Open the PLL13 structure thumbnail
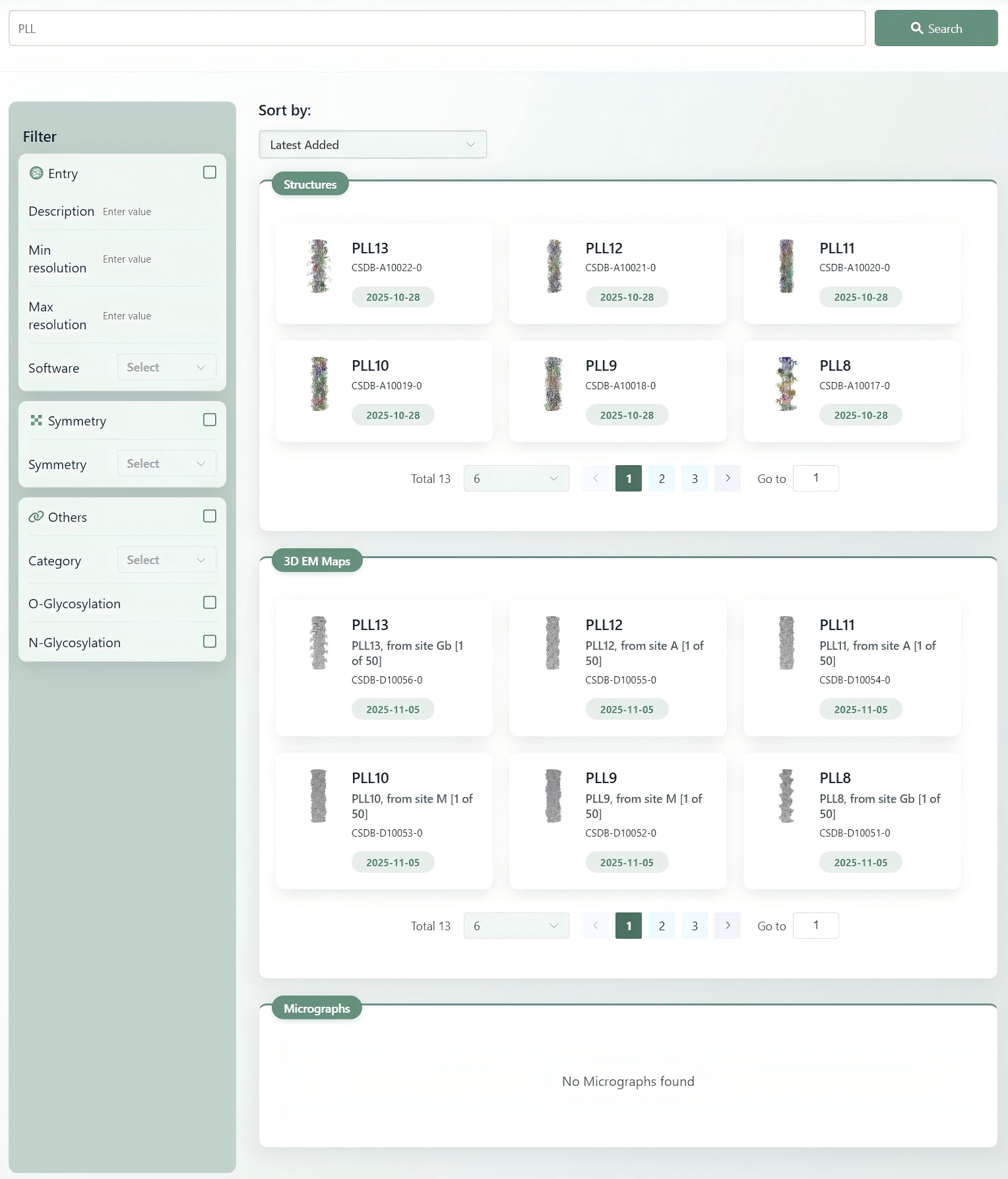Screen dimensions: 1008x1179 [x=319, y=267]
